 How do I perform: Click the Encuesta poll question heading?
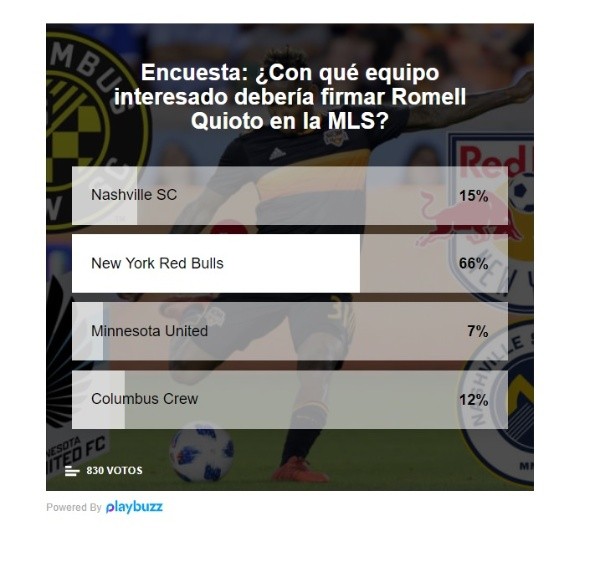tap(290, 97)
